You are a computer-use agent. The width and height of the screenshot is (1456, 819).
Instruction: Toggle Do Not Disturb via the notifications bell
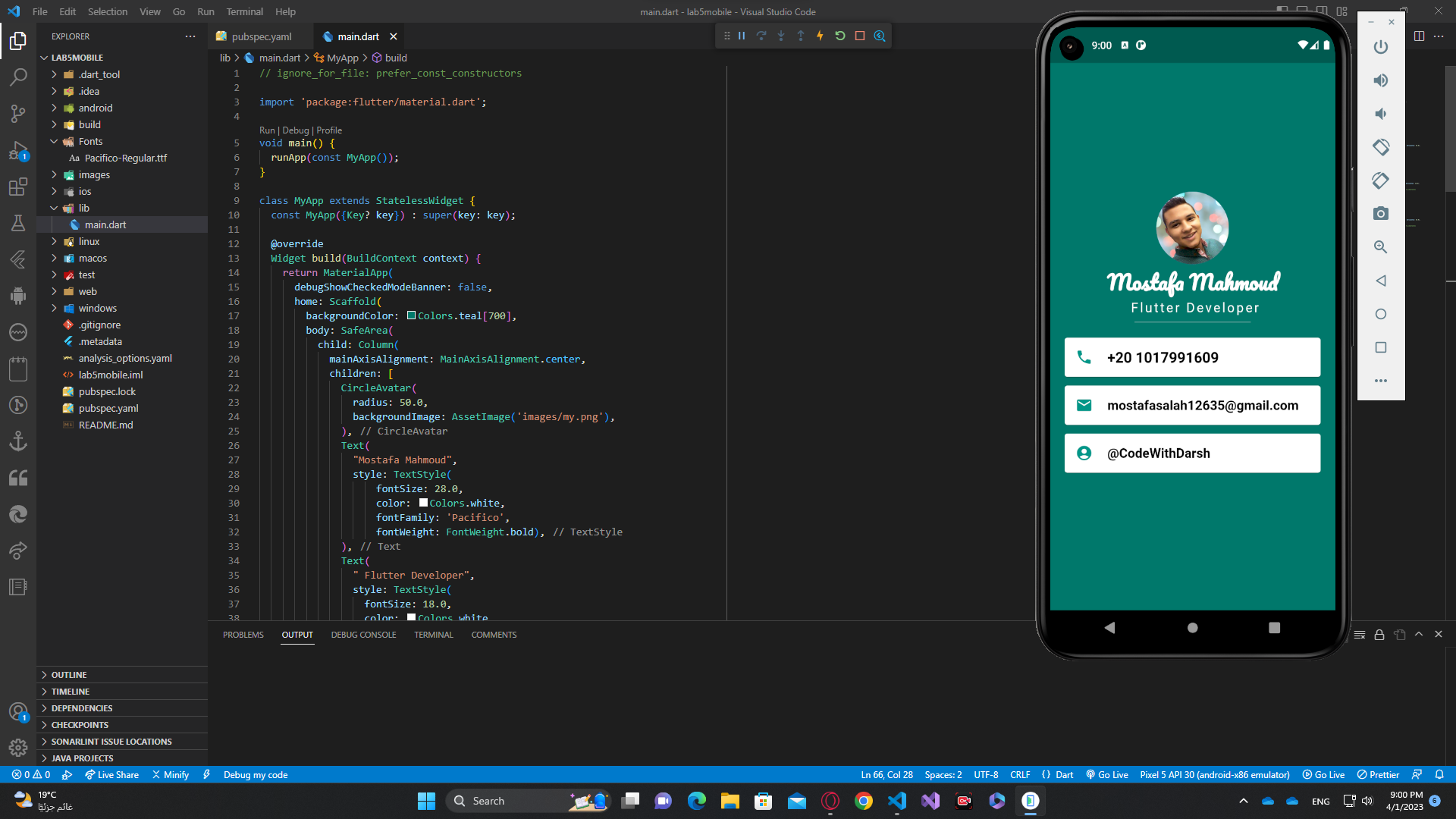tap(1439, 774)
